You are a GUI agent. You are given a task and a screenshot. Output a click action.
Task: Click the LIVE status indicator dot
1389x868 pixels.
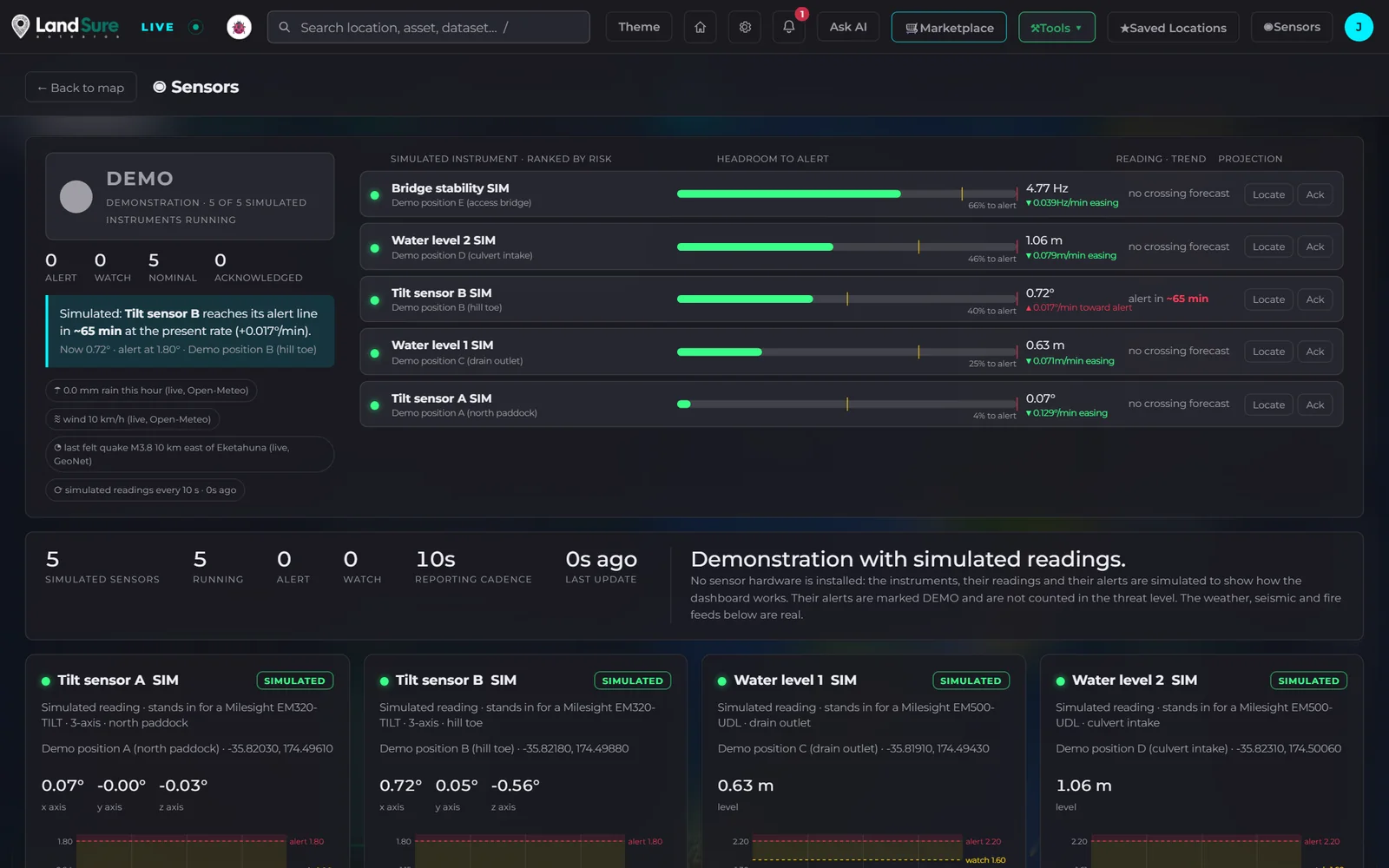[x=196, y=27]
